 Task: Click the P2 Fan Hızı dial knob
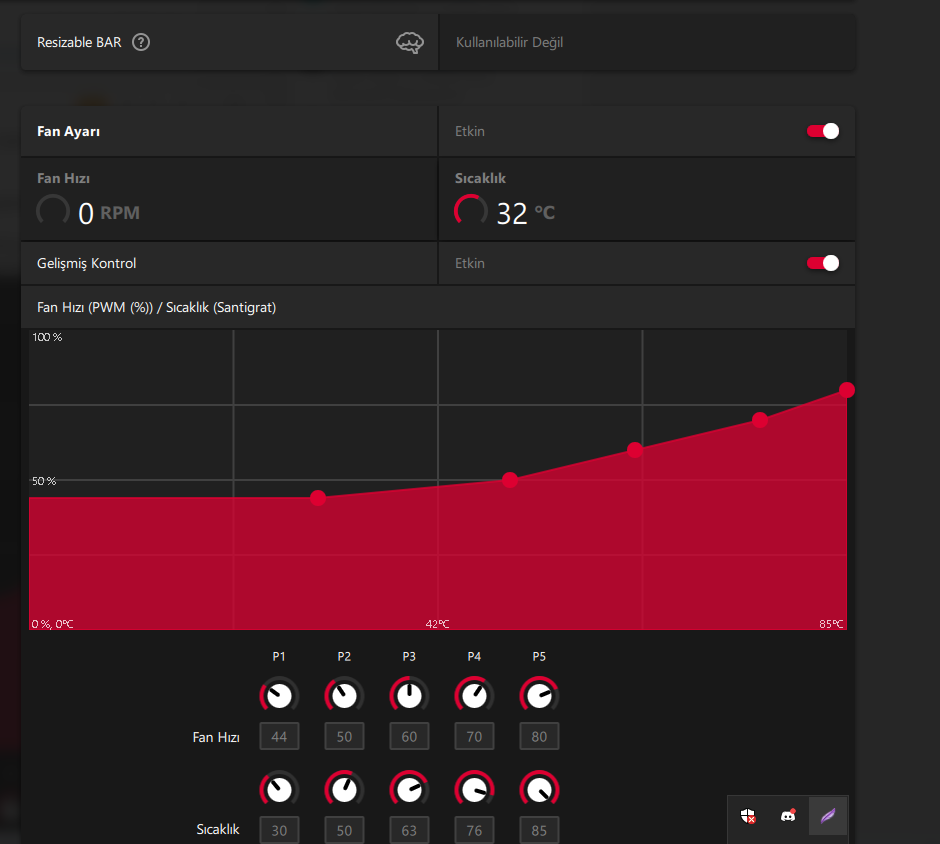click(344, 695)
